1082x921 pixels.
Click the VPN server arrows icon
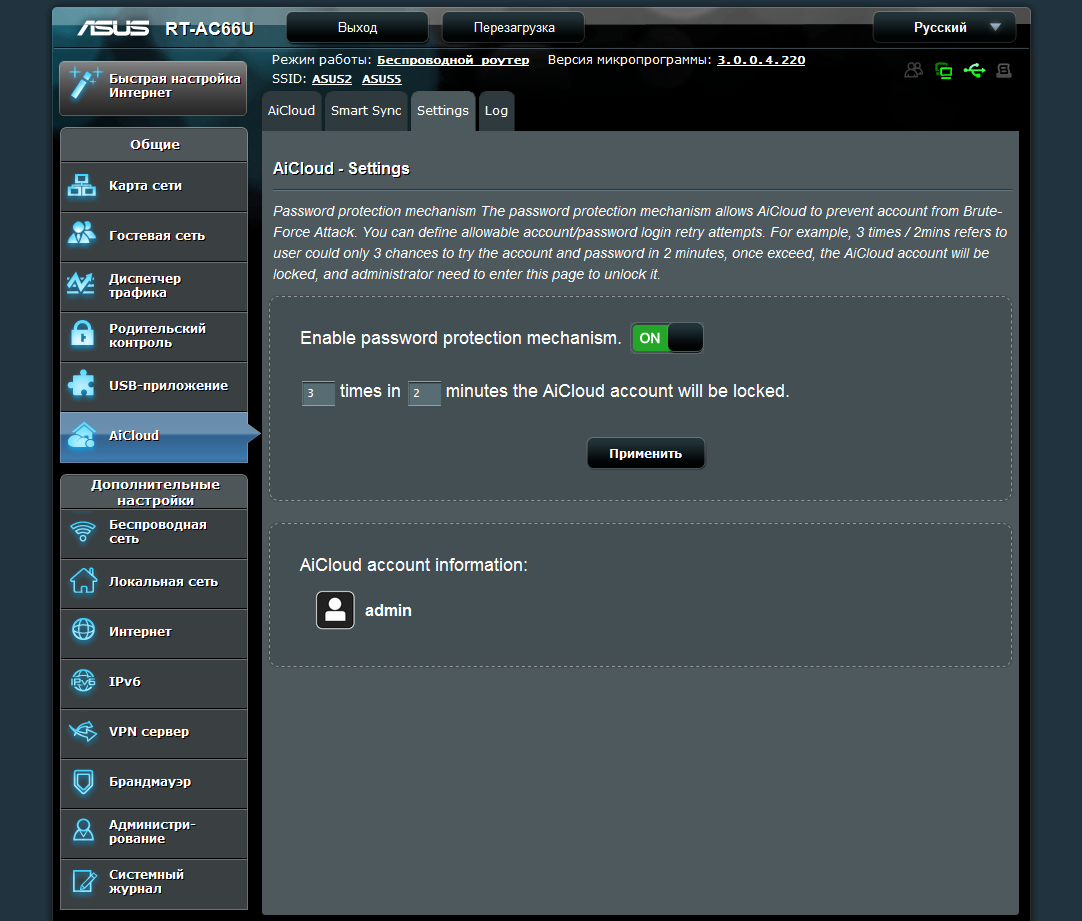point(83,731)
